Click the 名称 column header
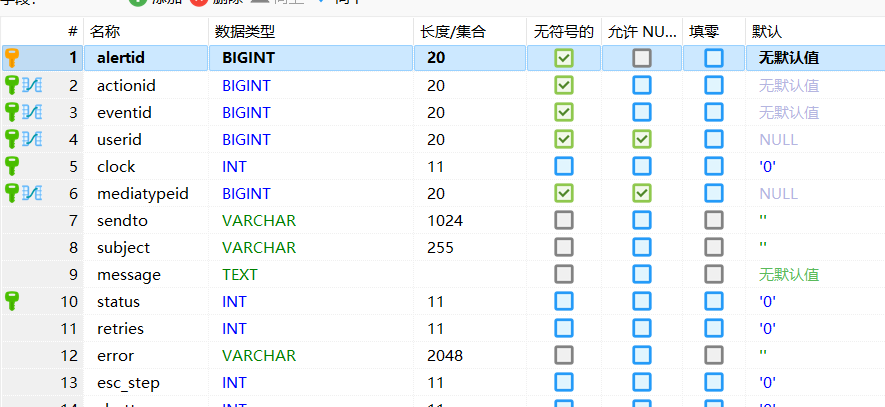885x407 pixels. coord(146,32)
